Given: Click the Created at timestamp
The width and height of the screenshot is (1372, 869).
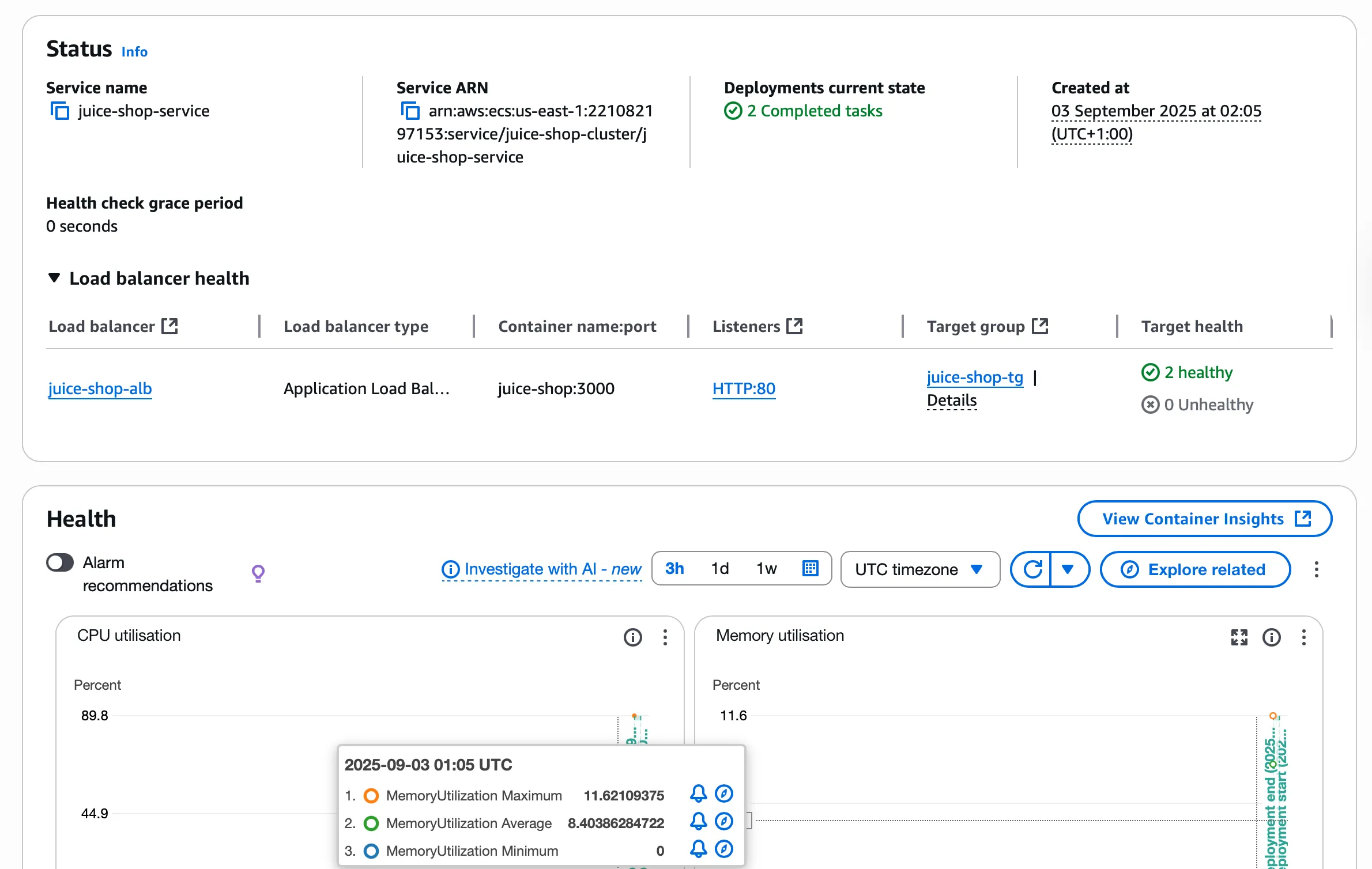Looking at the screenshot, I should click(x=1156, y=122).
